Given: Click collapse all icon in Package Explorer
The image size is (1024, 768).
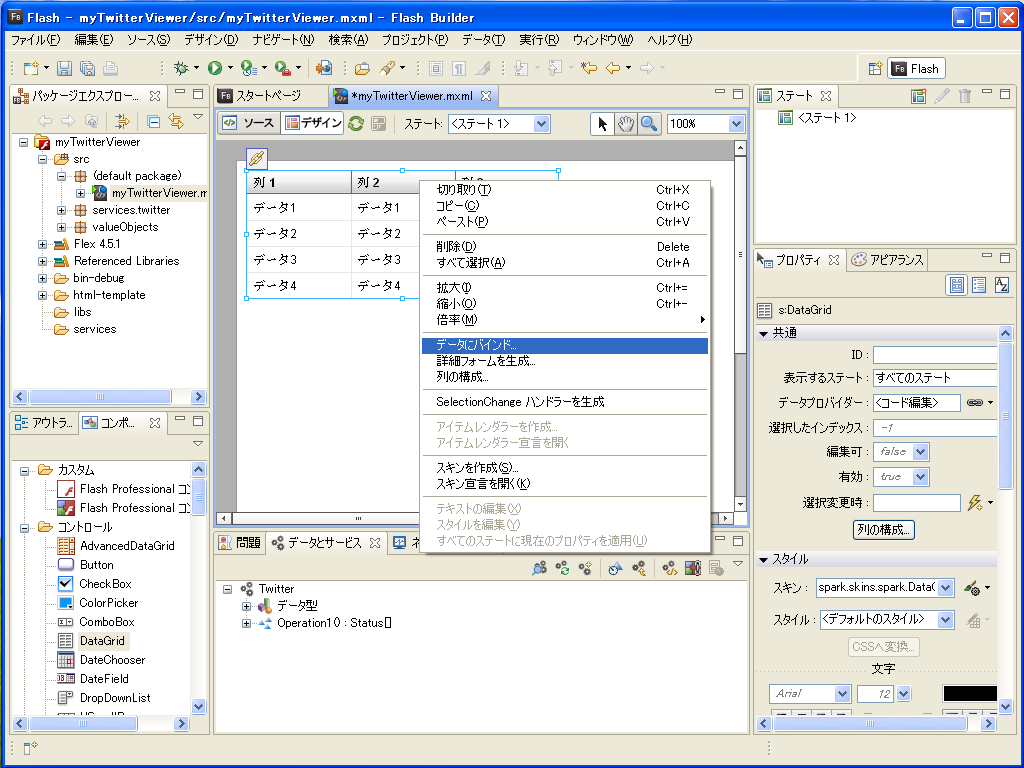Looking at the screenshot, I should pos(153,121).
